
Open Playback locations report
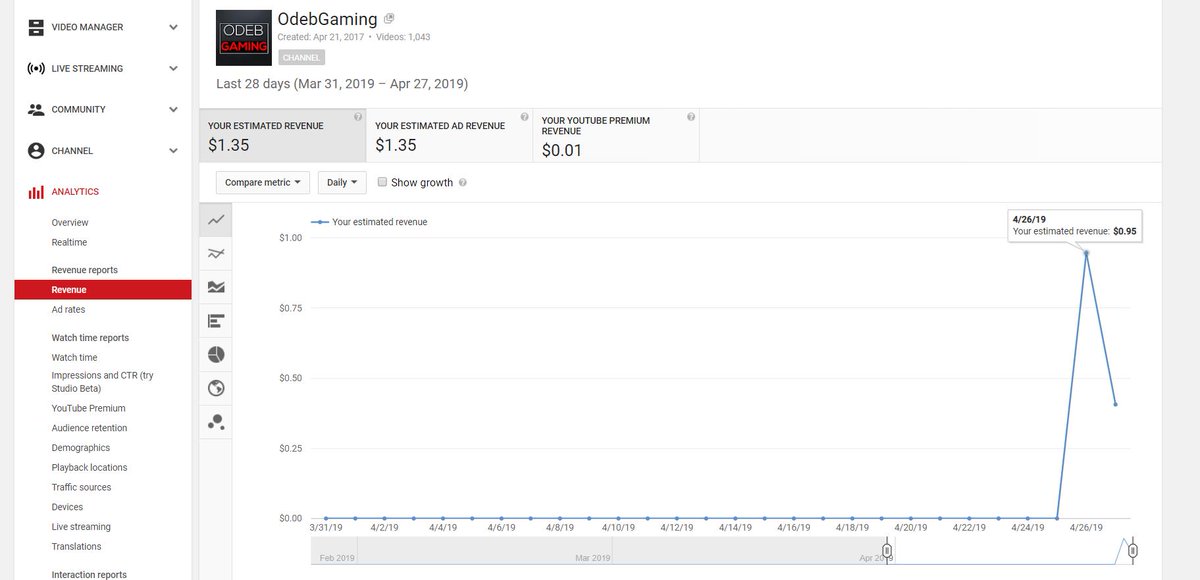coord(89,468)
